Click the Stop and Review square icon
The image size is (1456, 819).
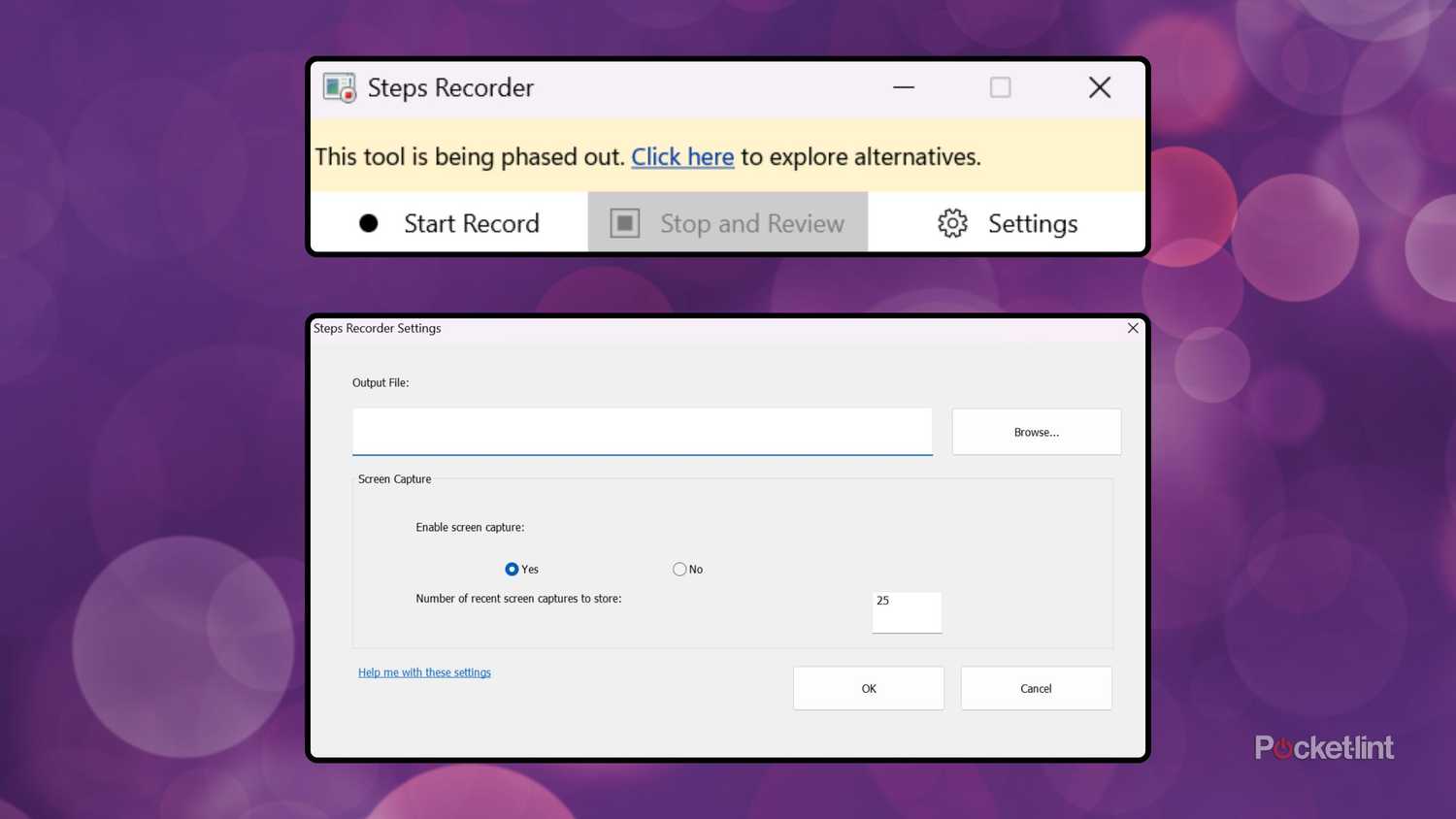coord(624,222)
